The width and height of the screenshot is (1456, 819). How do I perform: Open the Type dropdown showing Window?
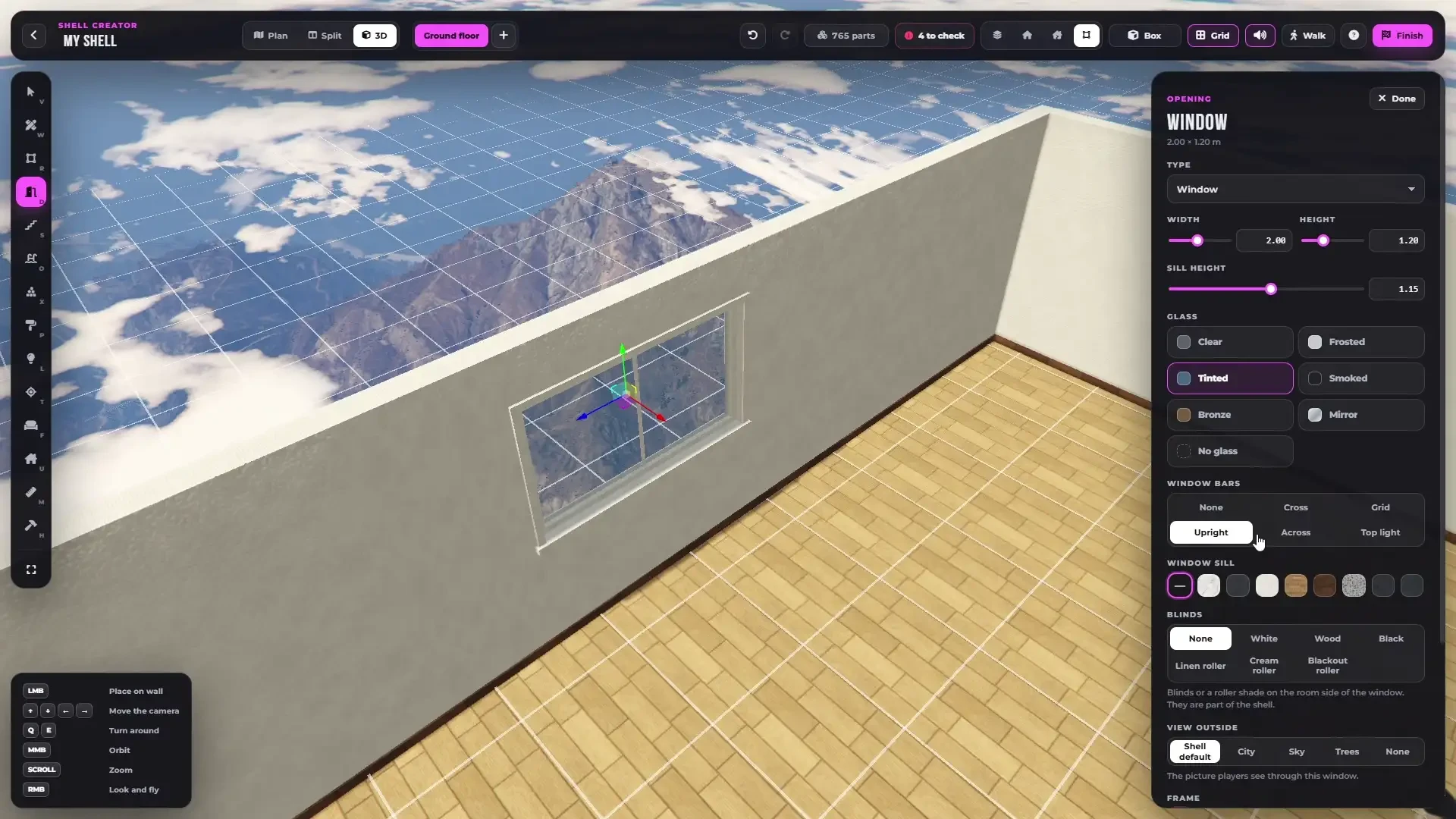(1295, 190)
